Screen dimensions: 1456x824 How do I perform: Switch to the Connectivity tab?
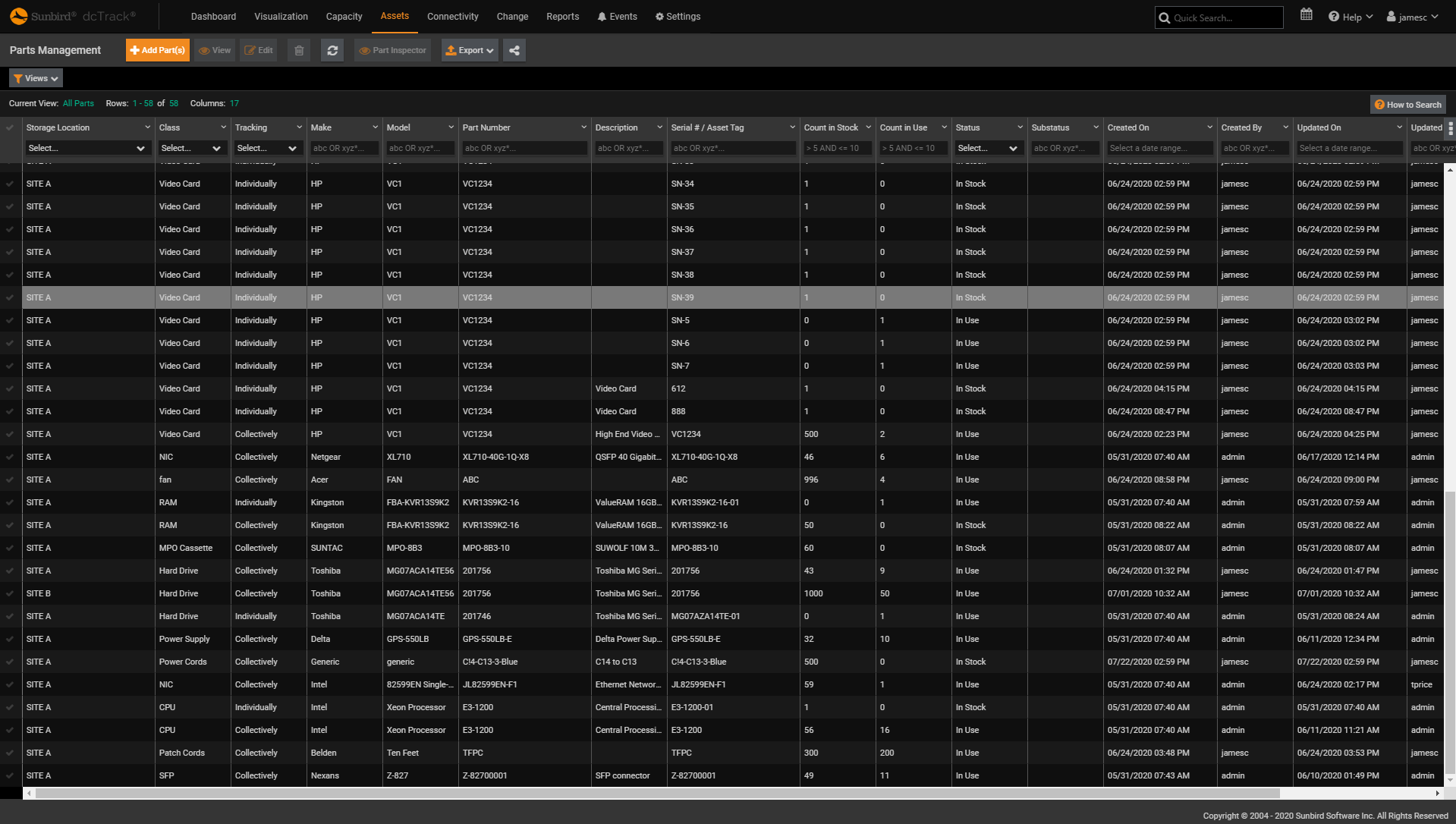(x=452, y=16)
